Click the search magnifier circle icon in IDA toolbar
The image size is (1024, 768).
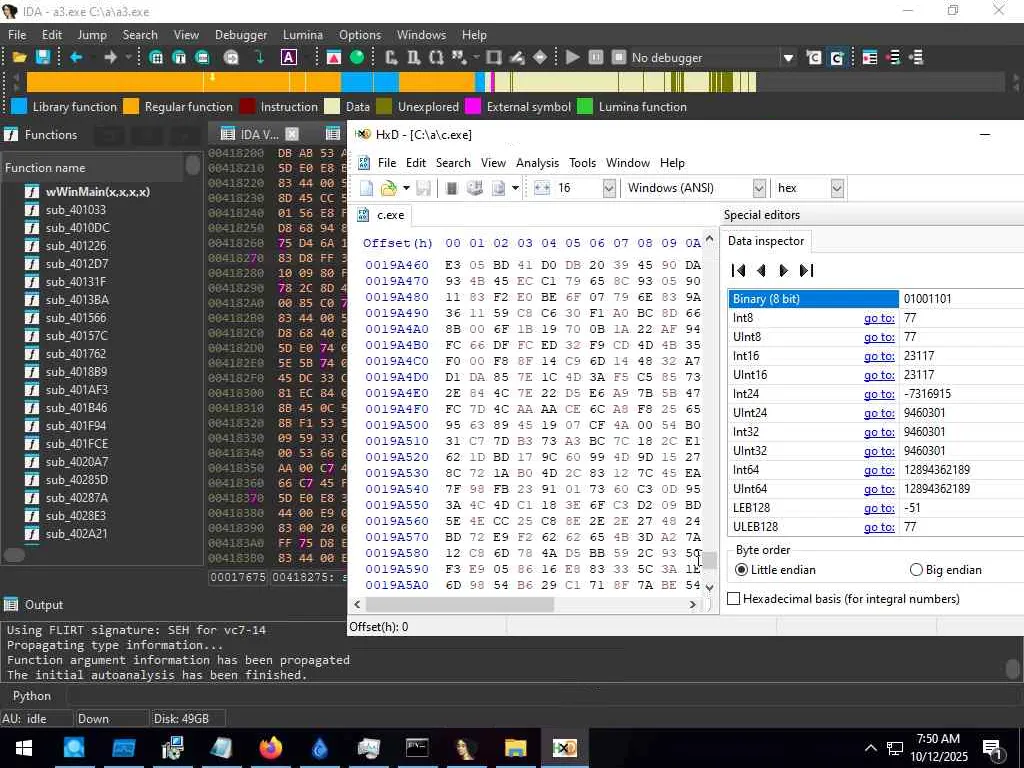[x=231, y=57]
